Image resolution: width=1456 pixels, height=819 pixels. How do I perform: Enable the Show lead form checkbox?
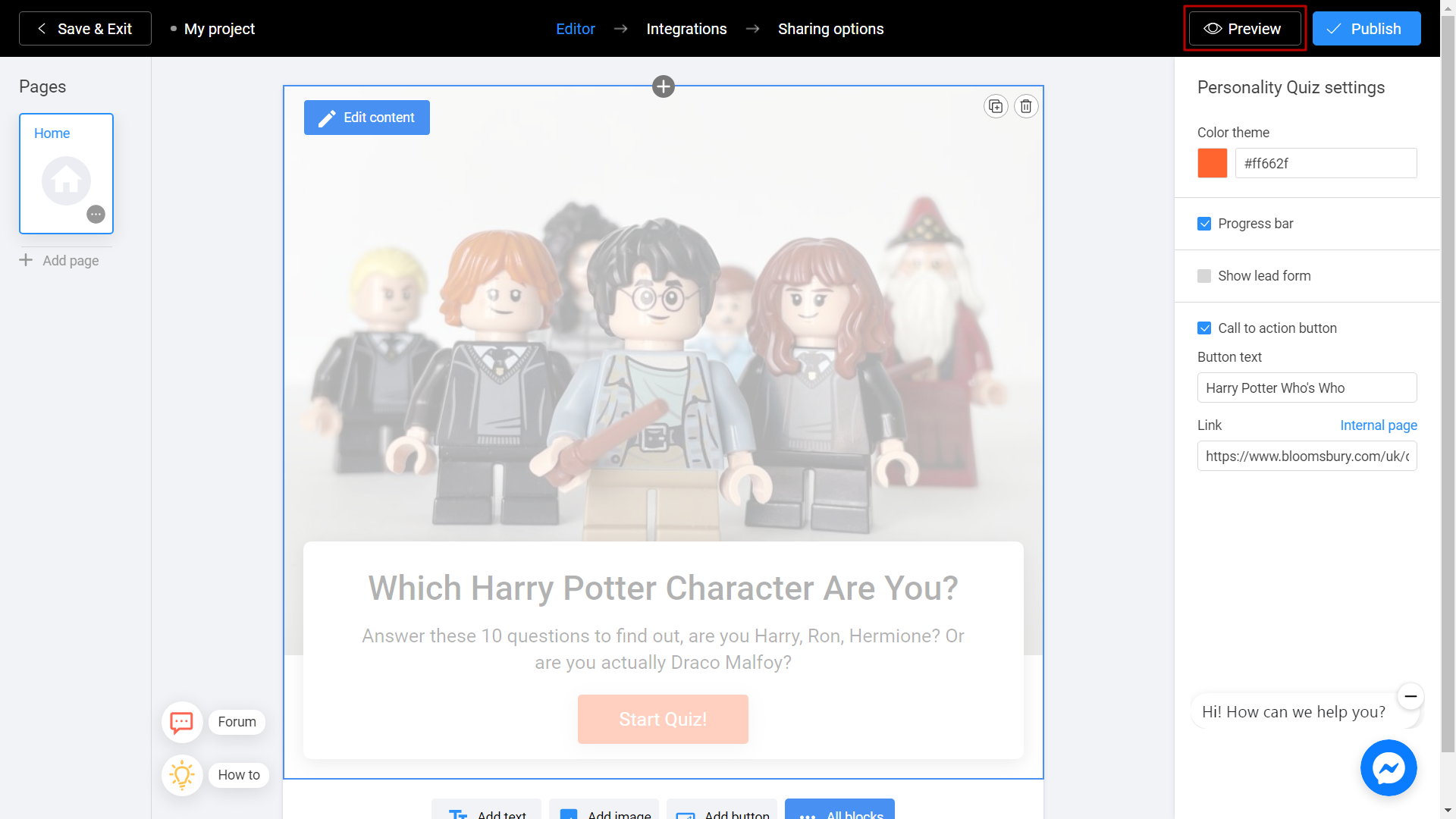pyautogui.click(x=1205, y=276)
